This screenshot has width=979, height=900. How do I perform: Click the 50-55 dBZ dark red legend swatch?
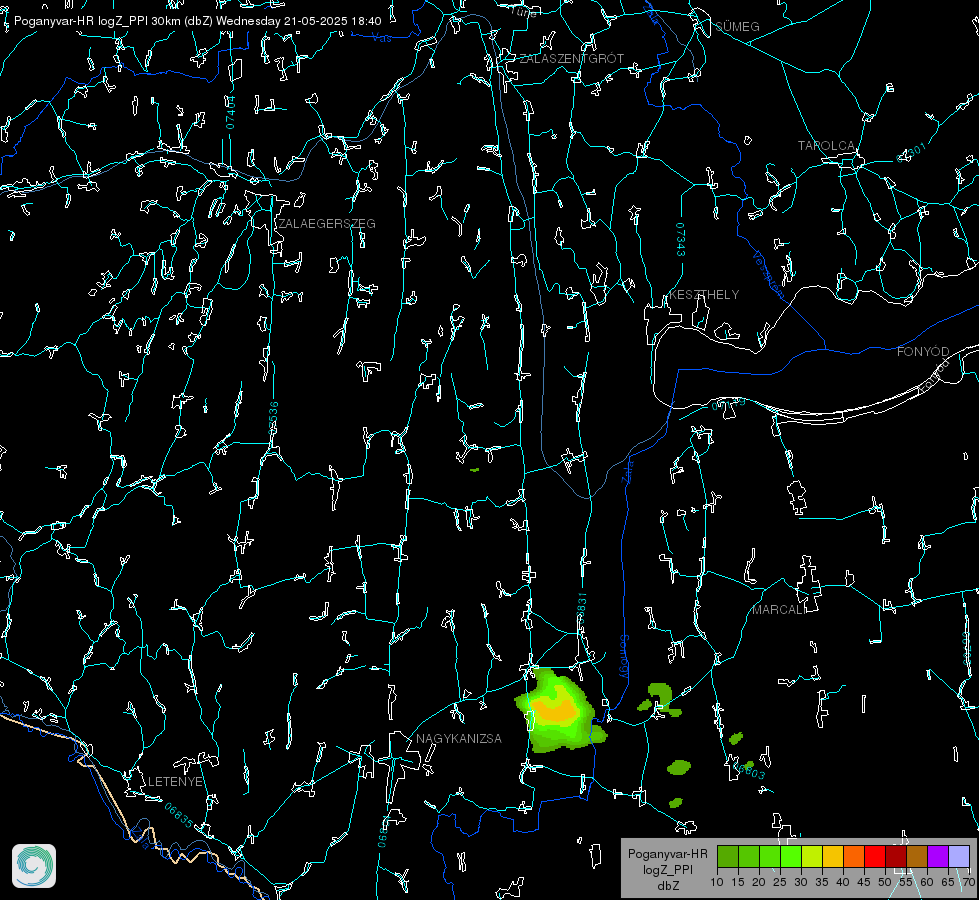[x=895, y=856]
